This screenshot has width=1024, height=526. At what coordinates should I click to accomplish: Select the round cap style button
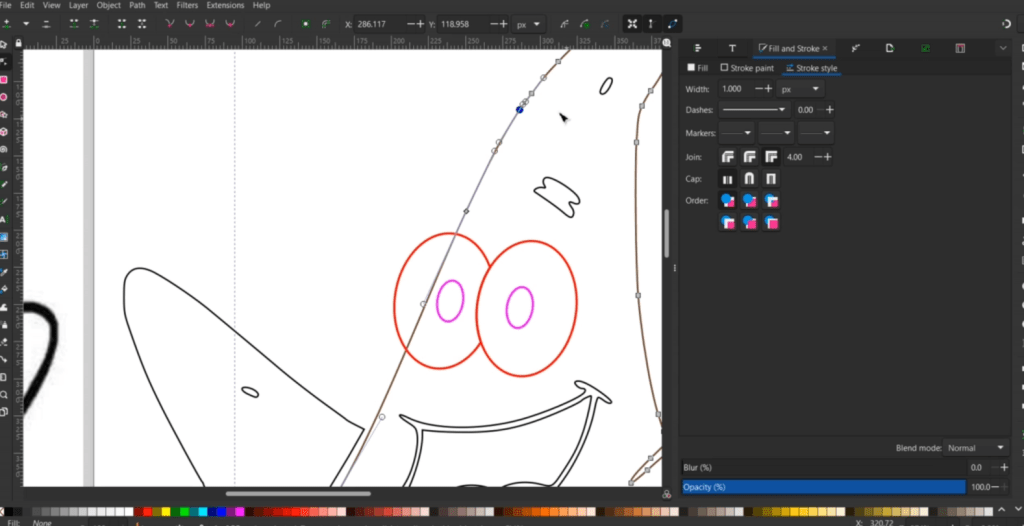click(749, 179)
